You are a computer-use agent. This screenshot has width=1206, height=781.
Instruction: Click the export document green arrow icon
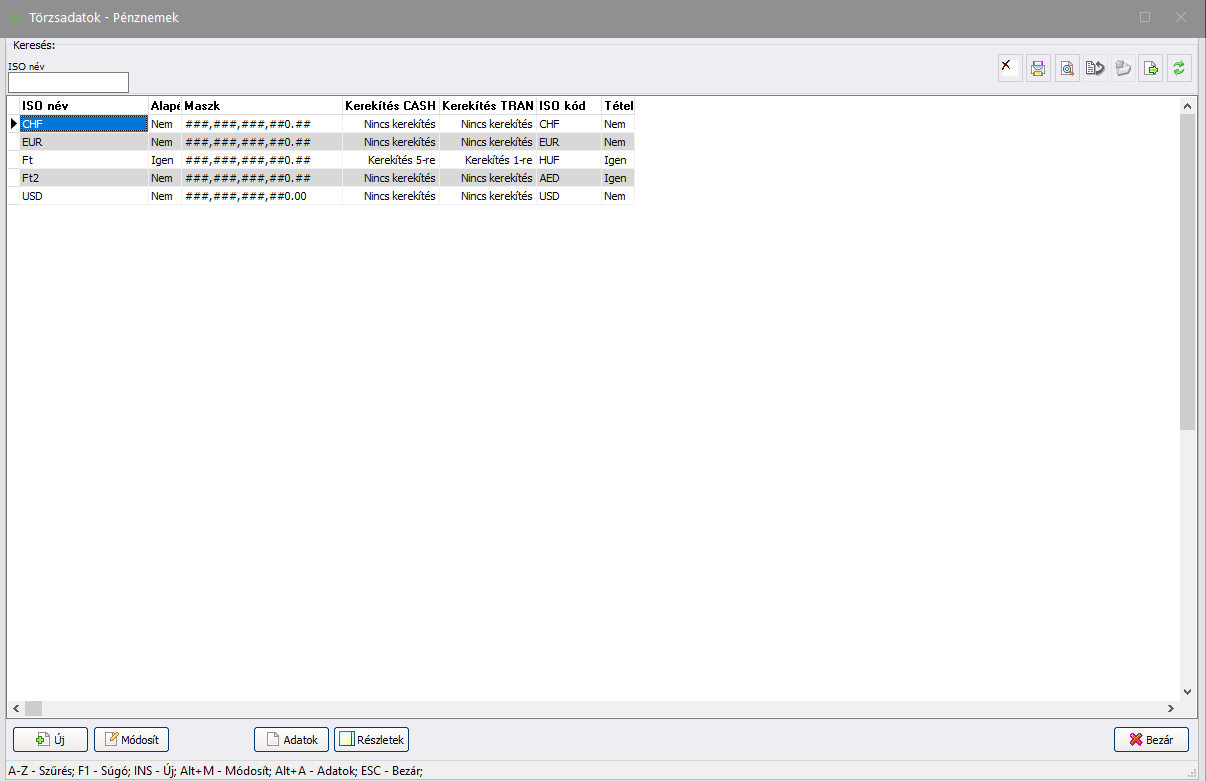click(1150, 68)
